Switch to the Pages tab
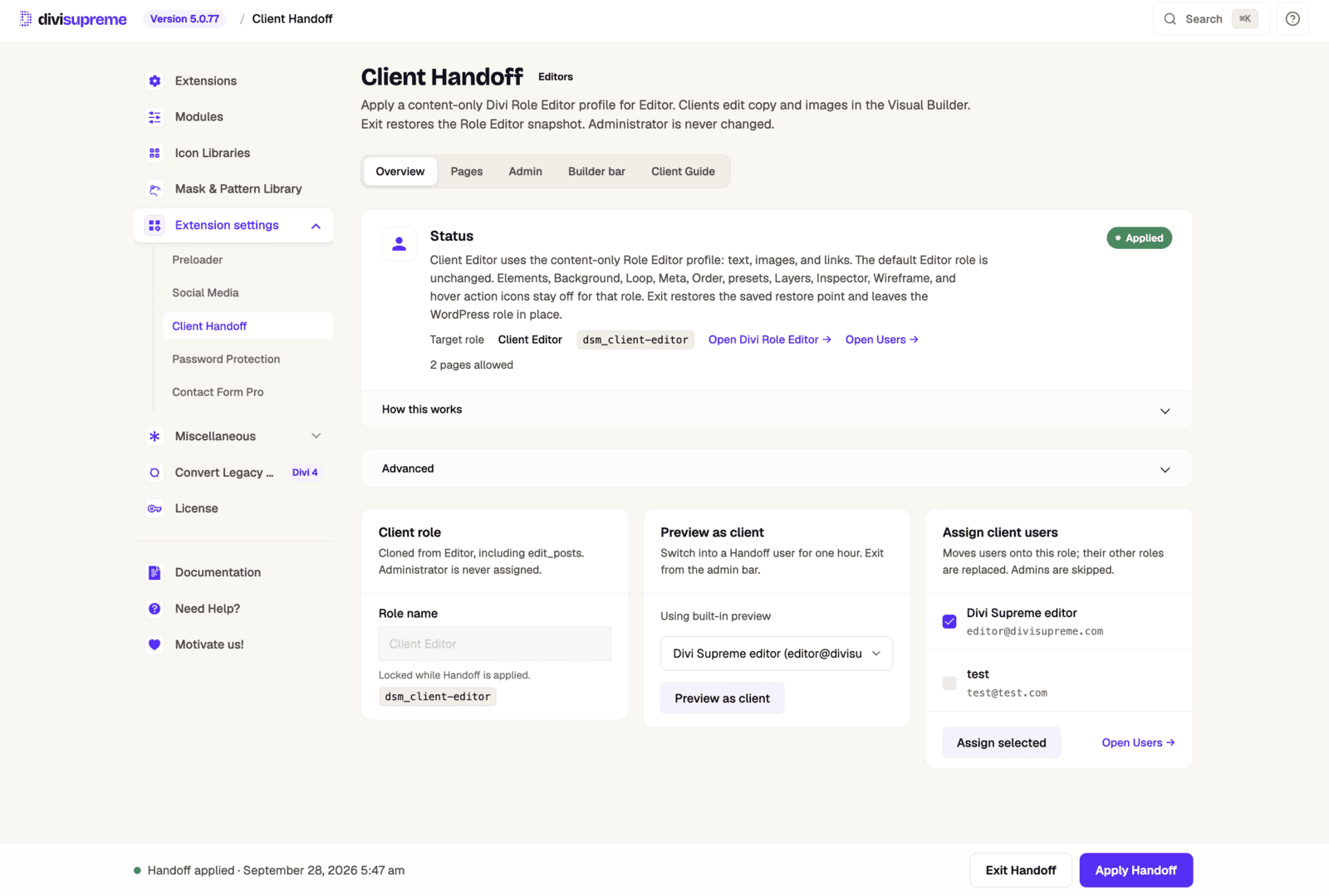The image size is (1329, 896). tap(467, 171)
